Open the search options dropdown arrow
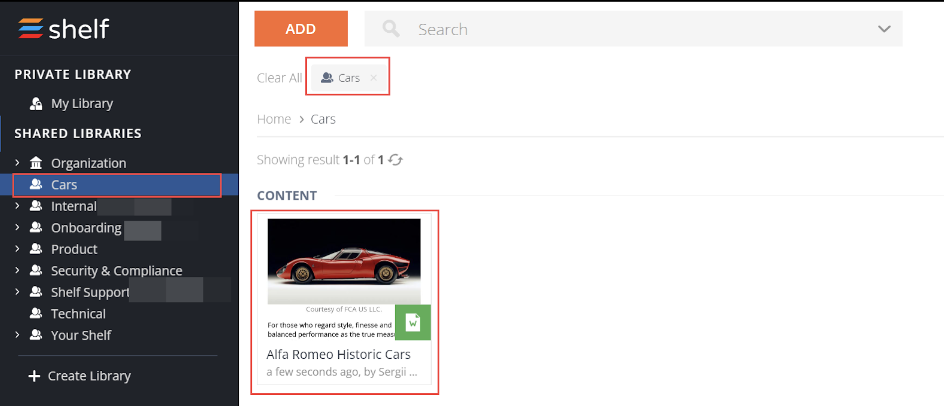 pos(884,29)
